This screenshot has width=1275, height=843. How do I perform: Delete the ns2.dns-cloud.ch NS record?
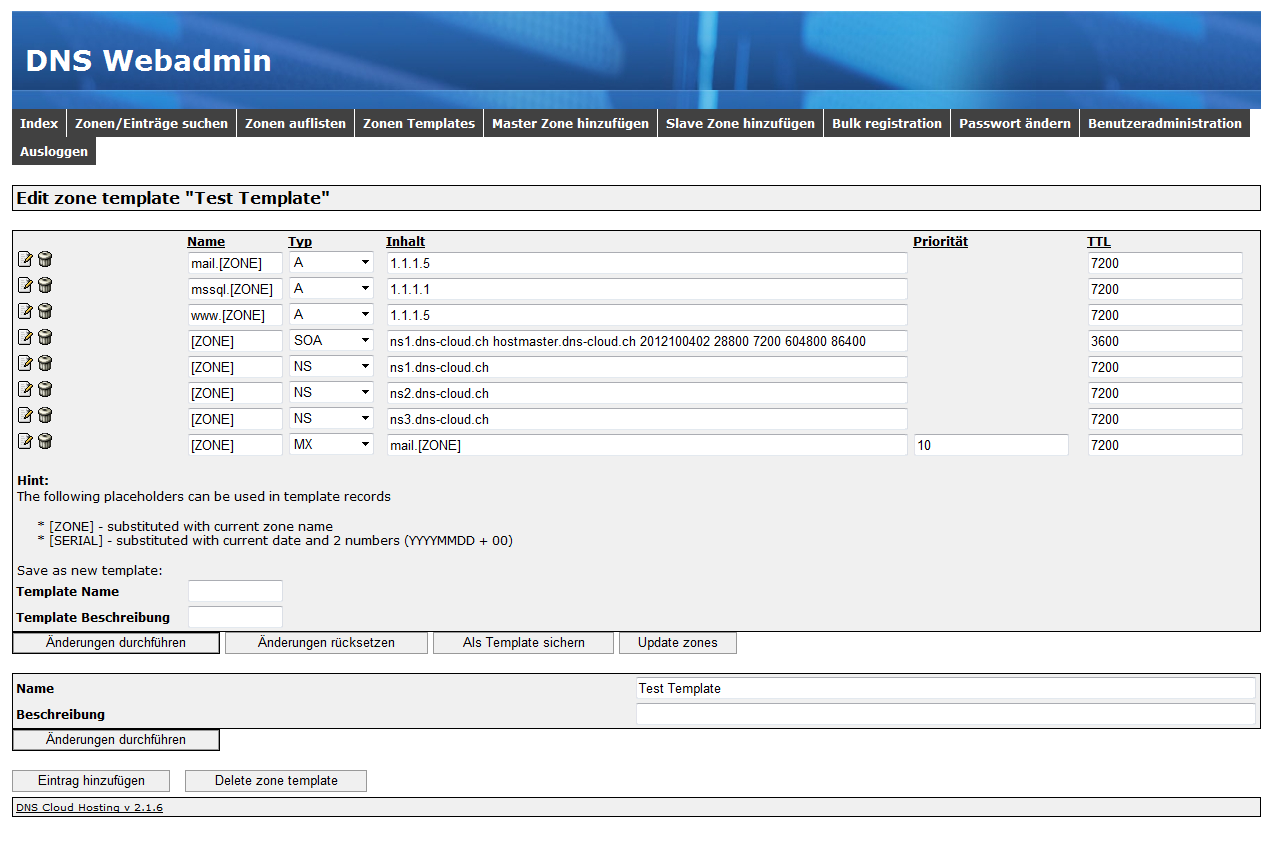pyautogui.click(x=45, y=390)
